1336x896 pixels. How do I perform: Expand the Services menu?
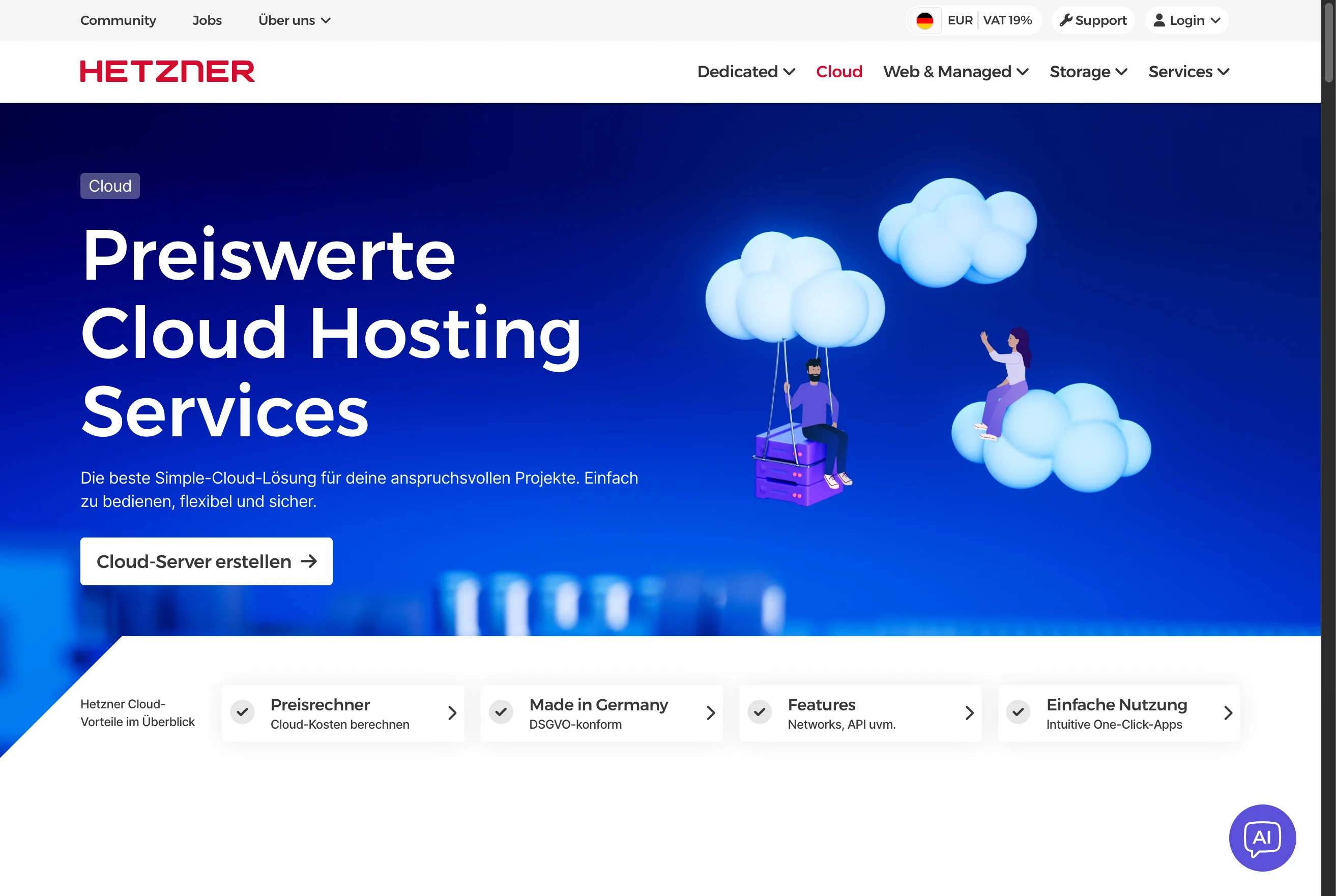pos(1188,71)
